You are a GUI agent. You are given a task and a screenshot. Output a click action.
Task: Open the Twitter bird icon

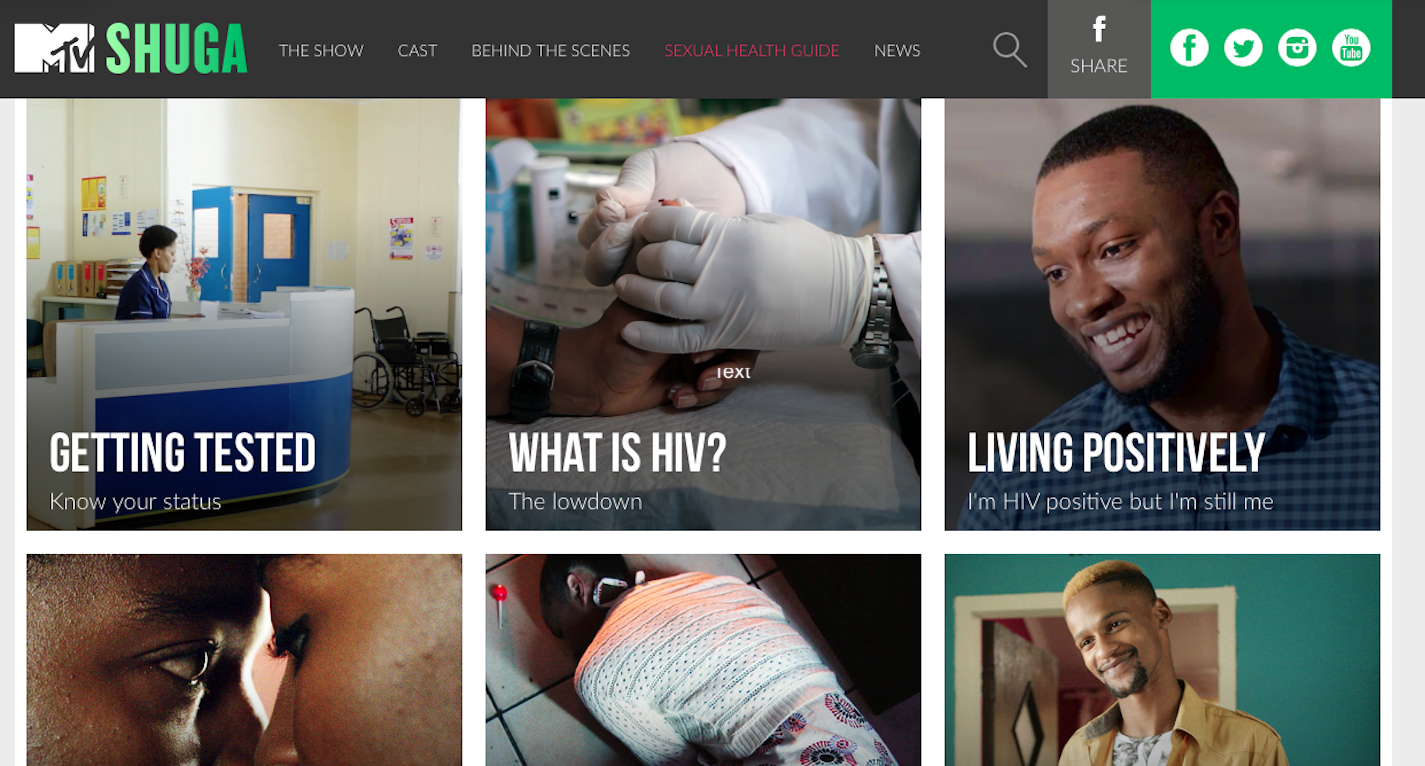[x=1243, y=47]
